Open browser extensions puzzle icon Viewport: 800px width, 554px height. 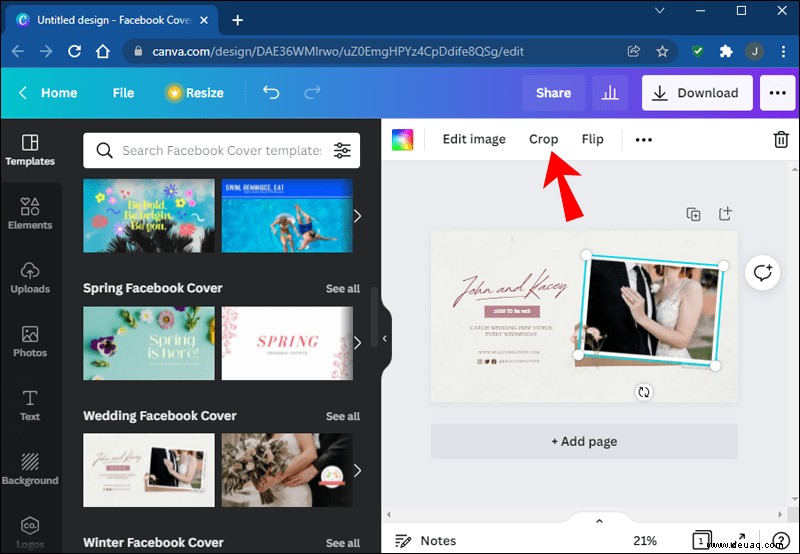click(x=726, y=51)
